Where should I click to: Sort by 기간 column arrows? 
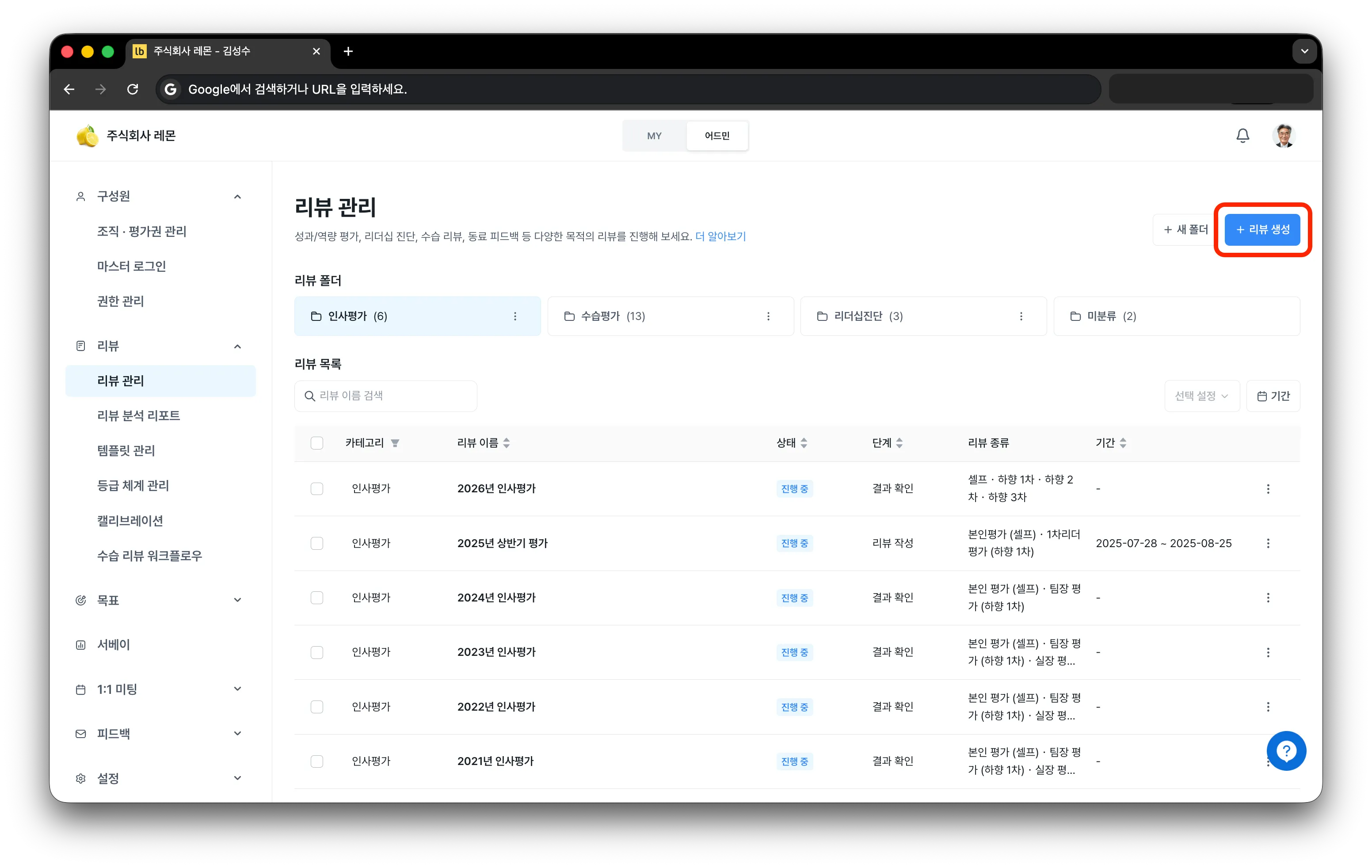[x=1122, y=443]
